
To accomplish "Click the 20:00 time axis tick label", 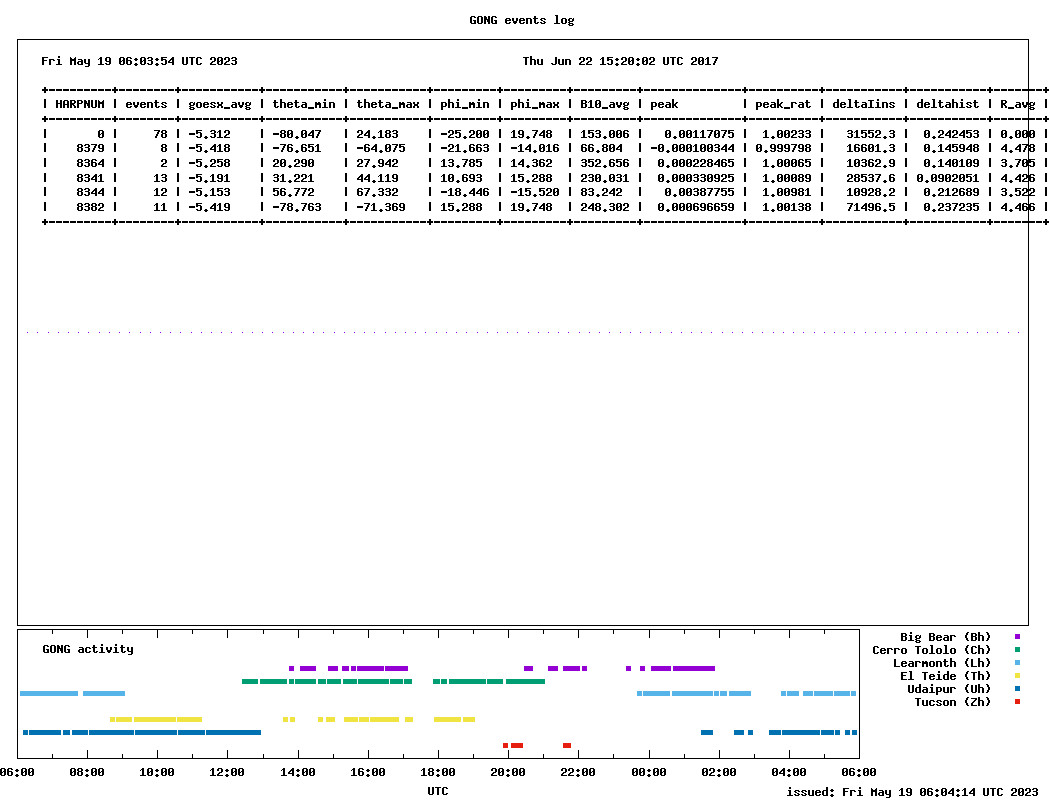I will point(508,773).
